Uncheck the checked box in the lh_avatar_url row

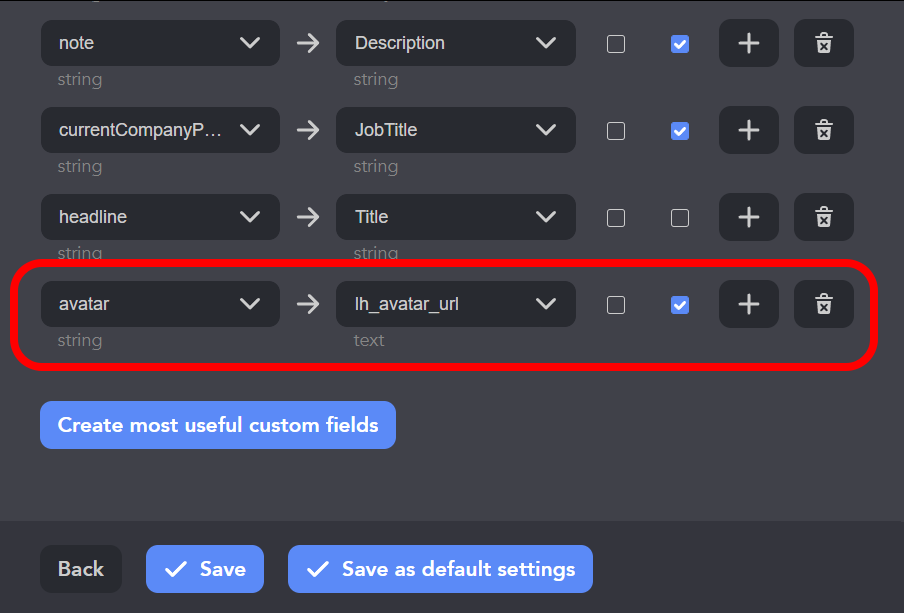pos(680,305)
